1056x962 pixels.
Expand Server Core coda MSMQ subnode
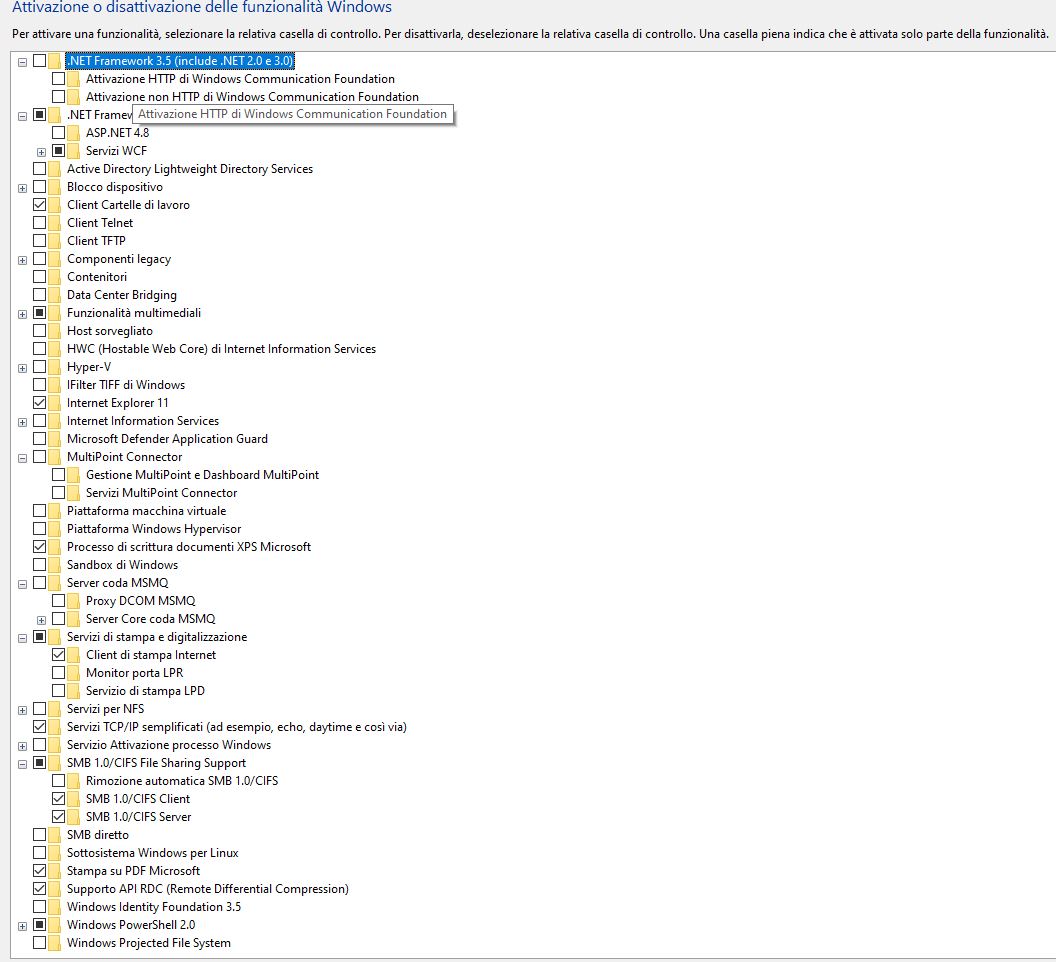coord(41,620)
